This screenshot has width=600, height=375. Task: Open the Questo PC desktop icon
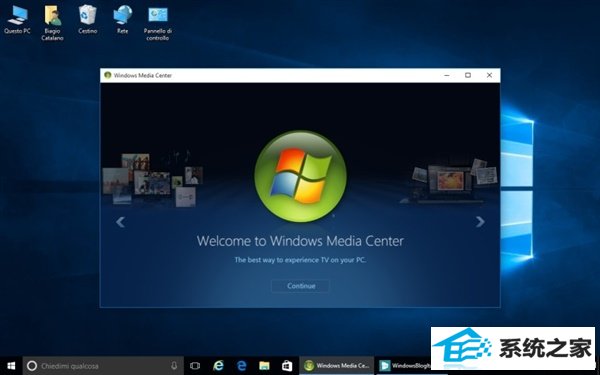(x=17, y=20)
